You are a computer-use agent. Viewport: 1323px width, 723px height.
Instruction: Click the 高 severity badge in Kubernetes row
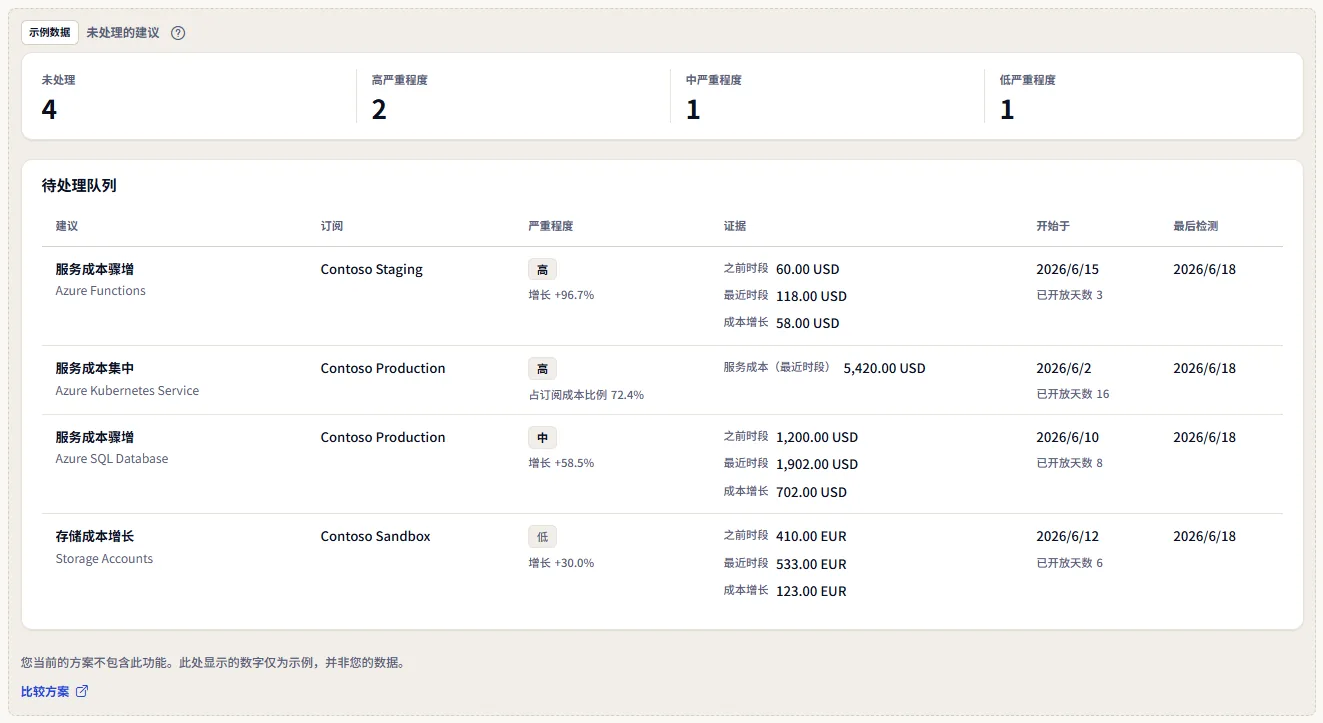[543, 368]
